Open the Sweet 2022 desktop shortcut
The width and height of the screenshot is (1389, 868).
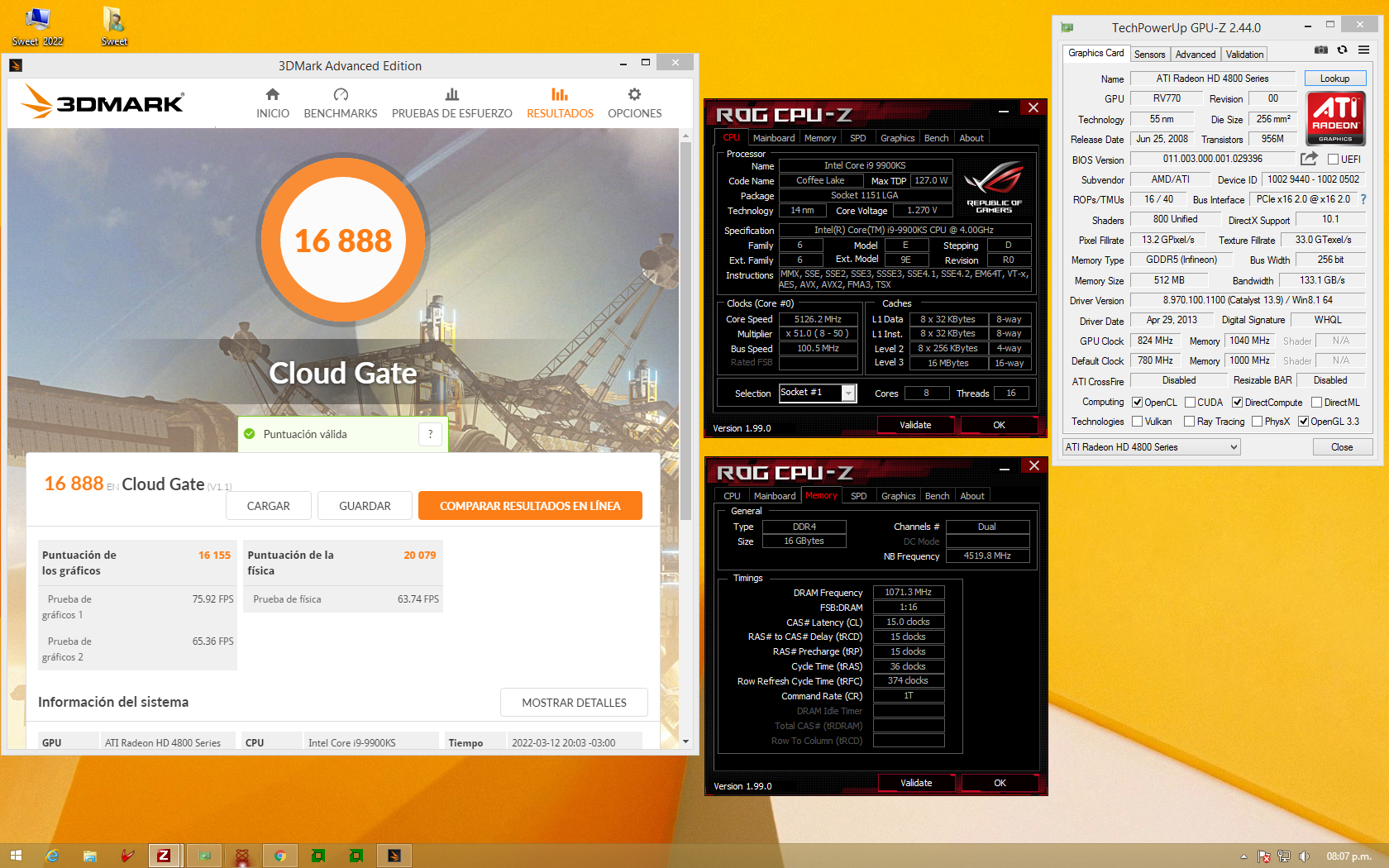coord(37,26)
